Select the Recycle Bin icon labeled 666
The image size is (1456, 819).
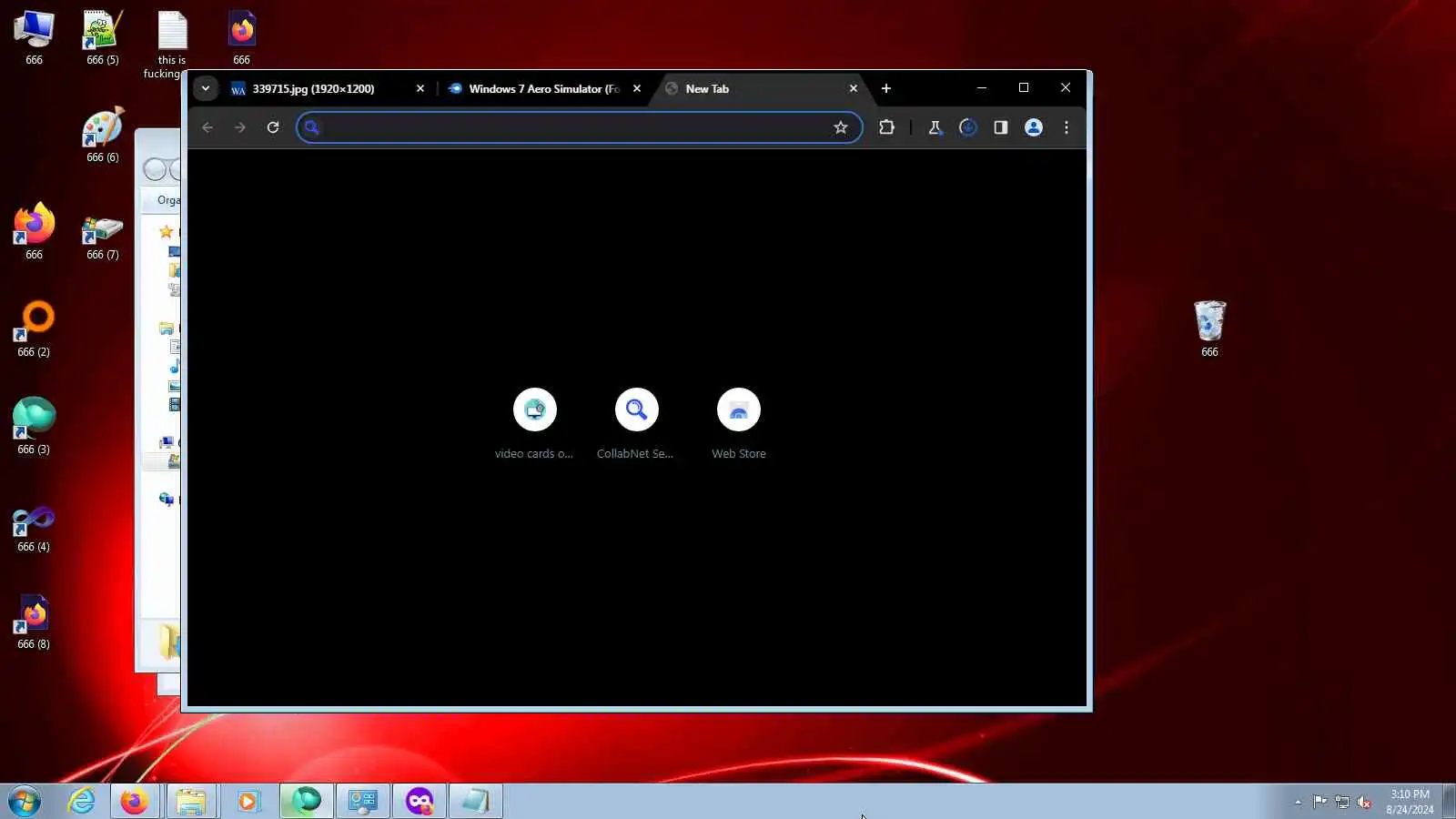1209,329
